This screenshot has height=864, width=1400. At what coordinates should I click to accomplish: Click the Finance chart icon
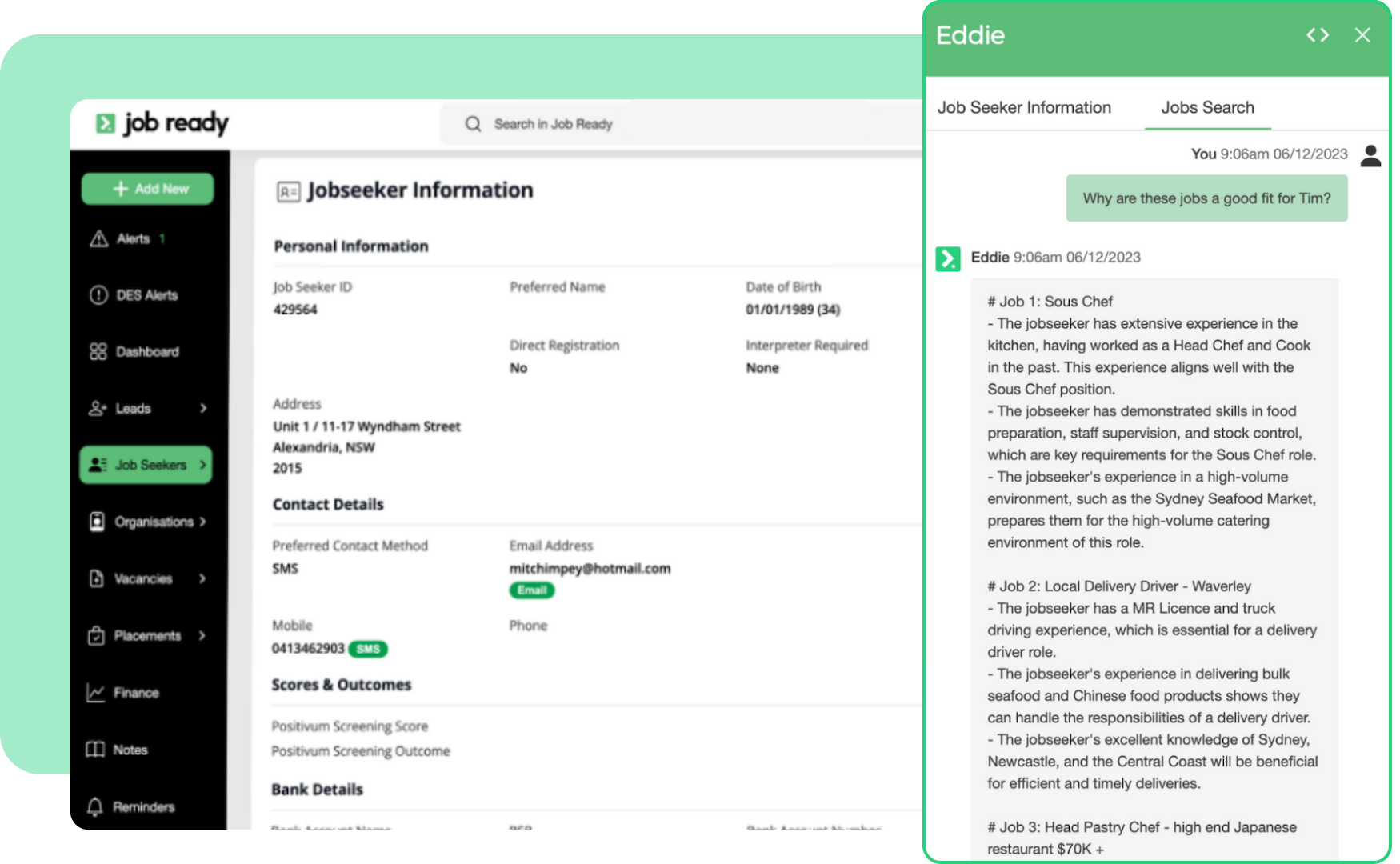pos(96,693)
